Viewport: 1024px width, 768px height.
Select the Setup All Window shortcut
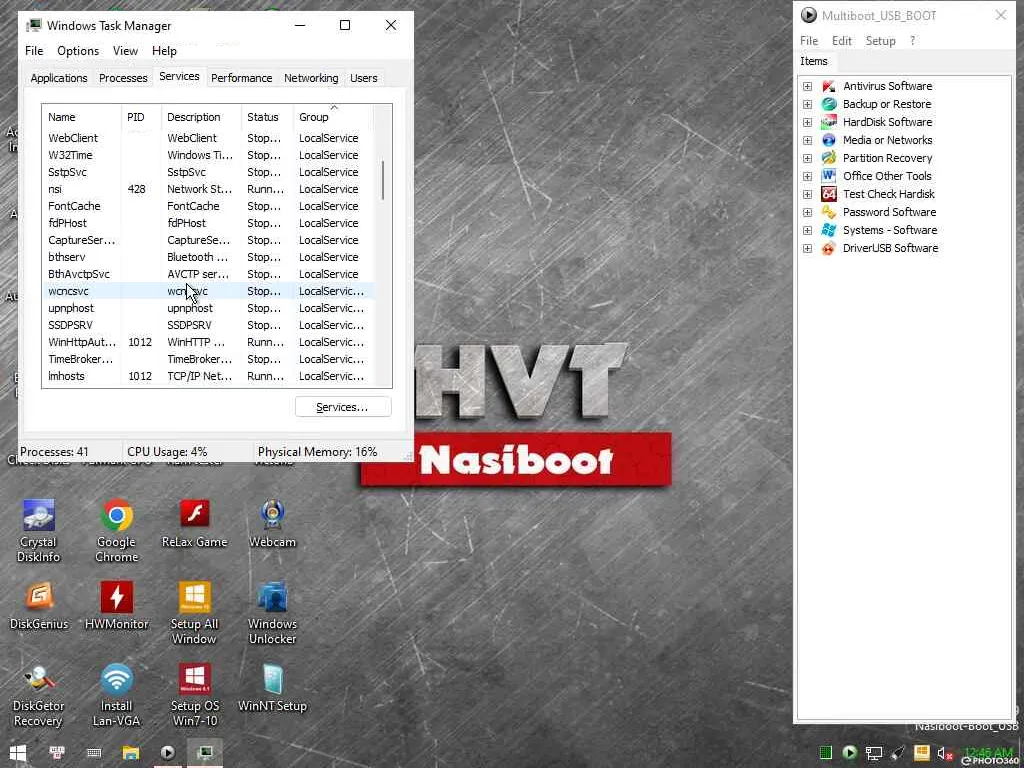(194, 613)
